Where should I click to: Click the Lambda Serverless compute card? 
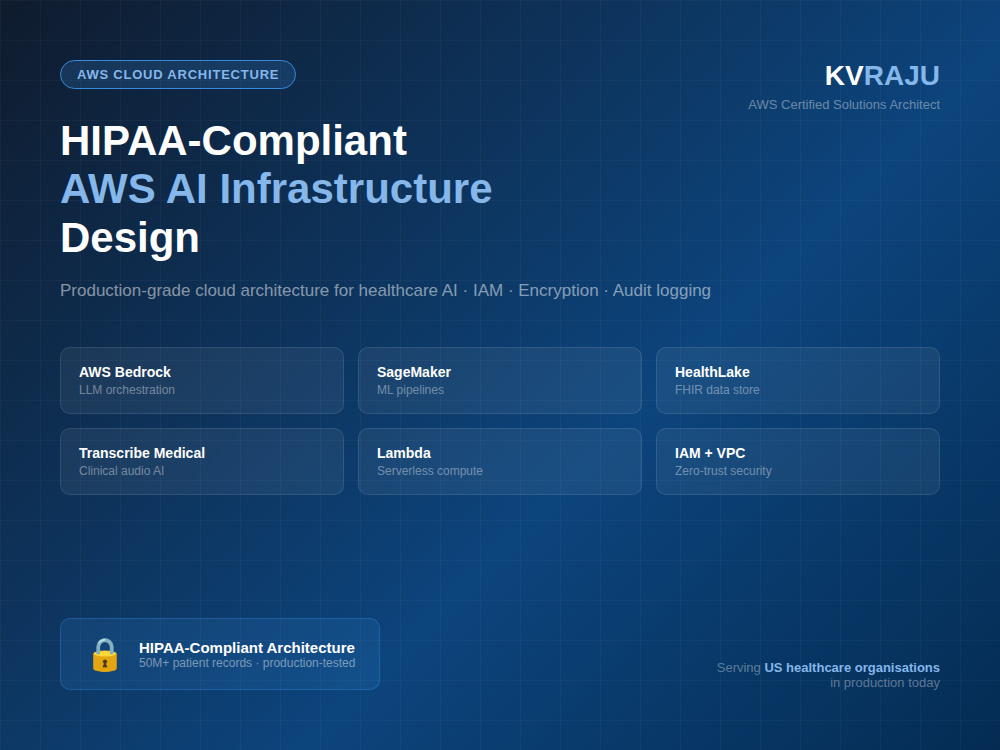(x=500, y=462)
